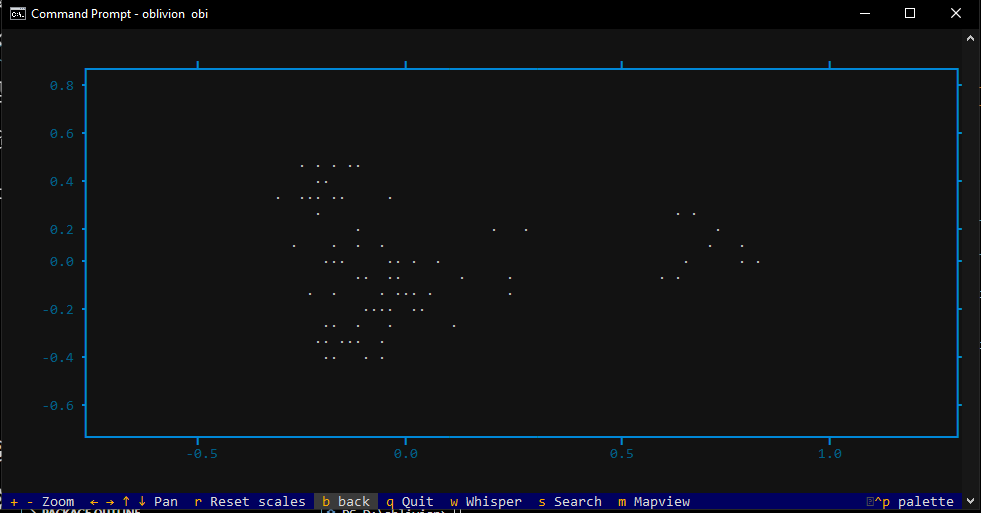981x513 pixels.
Task: Click the window title text
Action: (x=119, y=14)
